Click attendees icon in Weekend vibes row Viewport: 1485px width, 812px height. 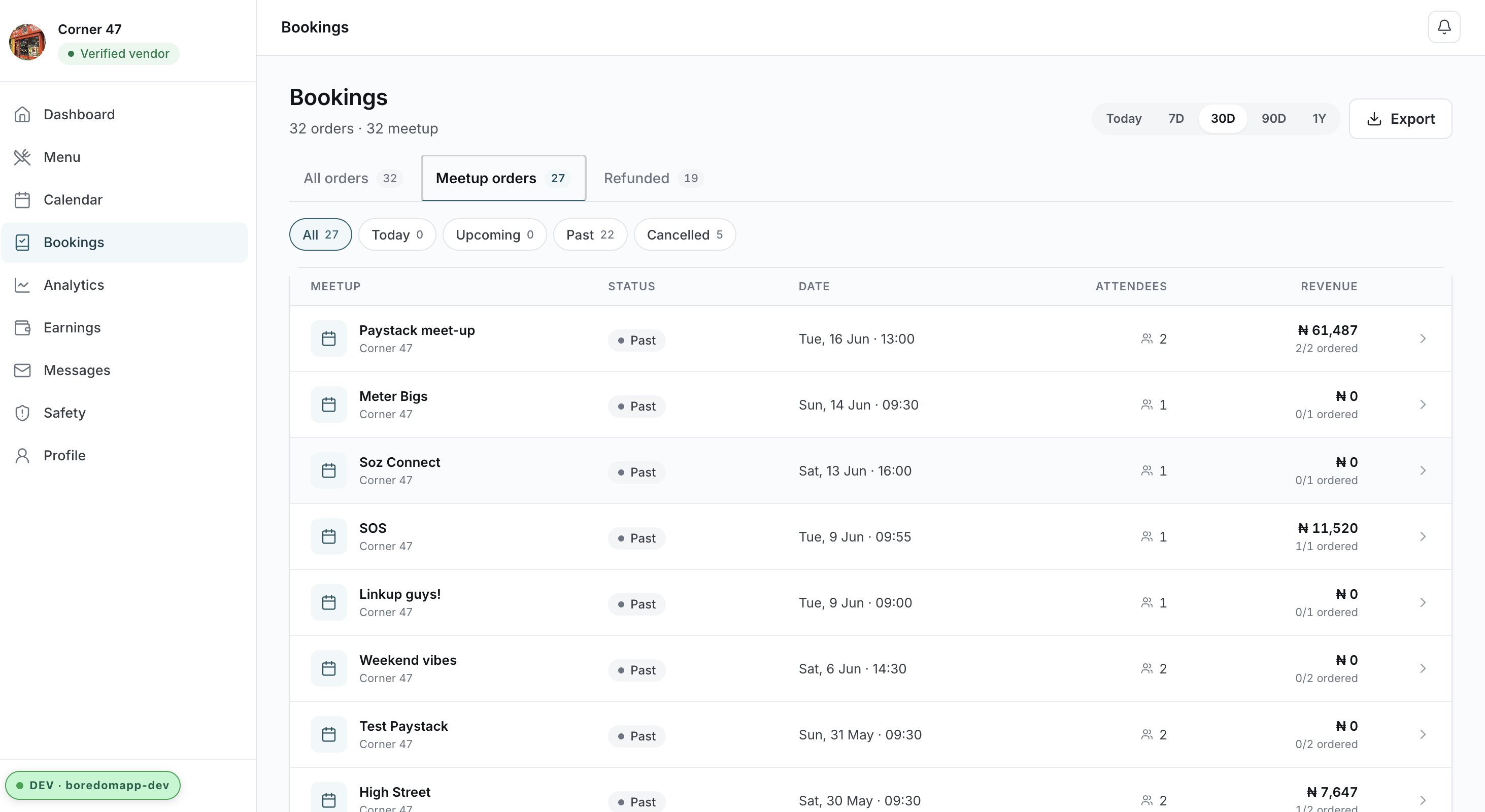point(1146,668)
